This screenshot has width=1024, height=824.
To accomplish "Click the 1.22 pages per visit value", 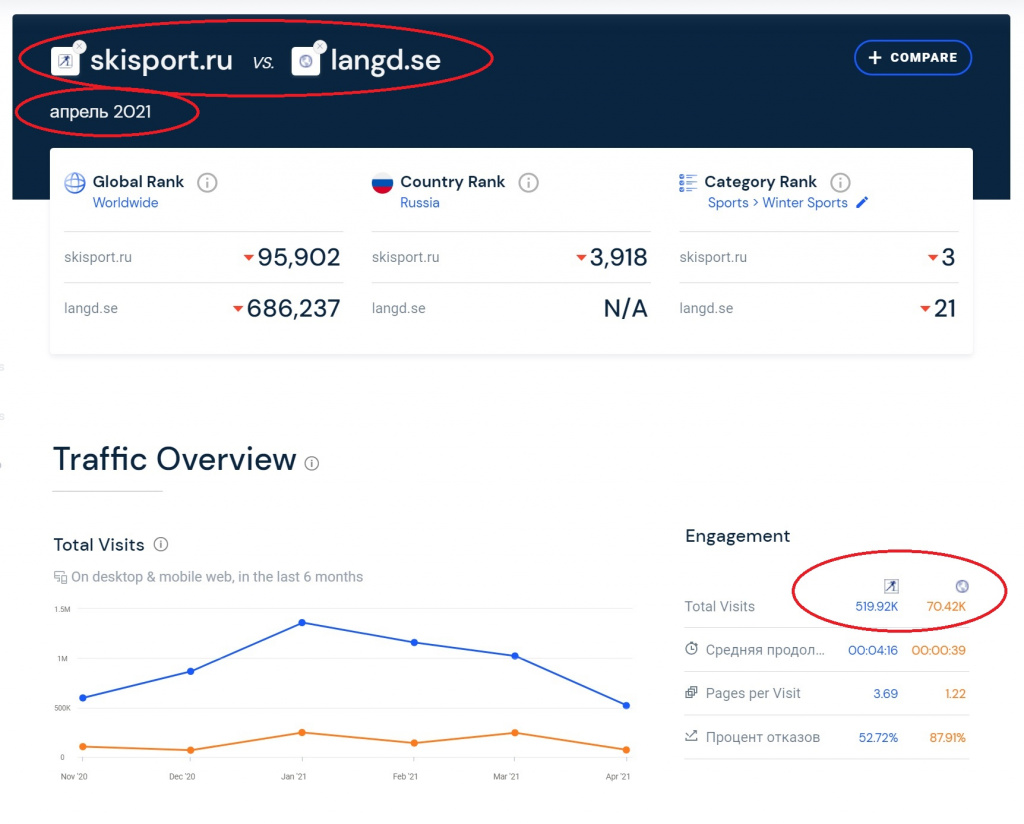I will (955, 693).
